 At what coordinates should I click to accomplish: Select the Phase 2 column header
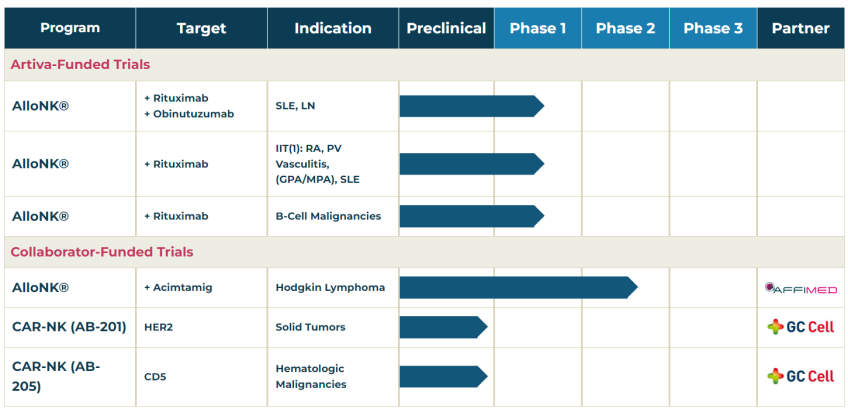(625, 28)
